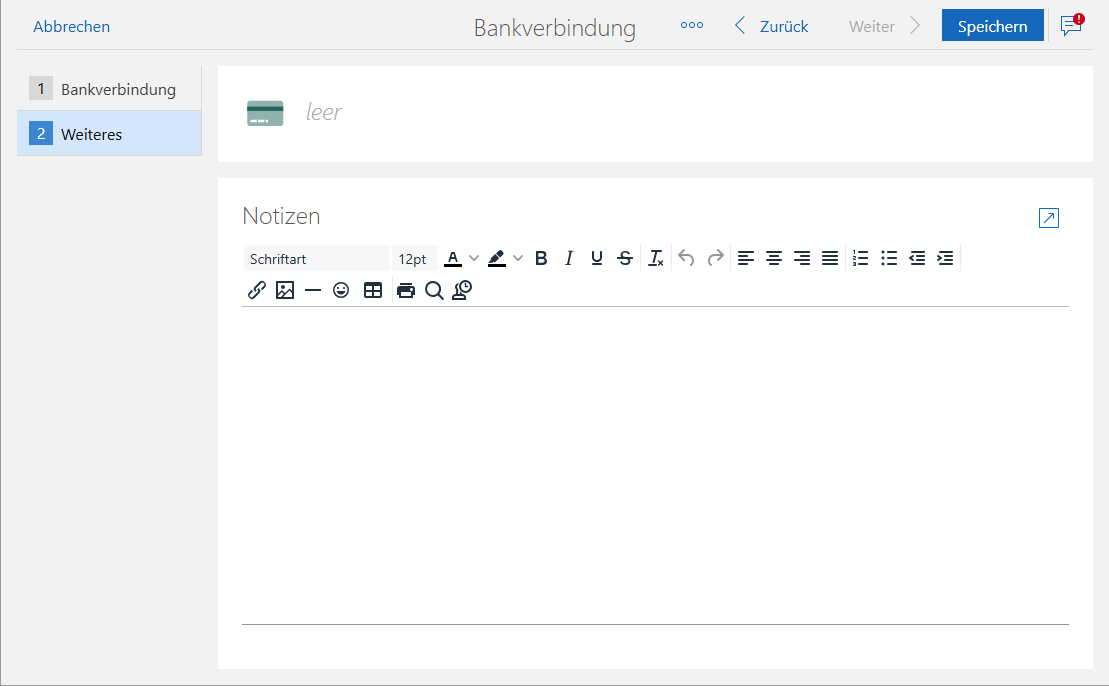Screen dimensions: 1109x686
Task: Open the Schriftart dropdown
Action: coord(316,258)
